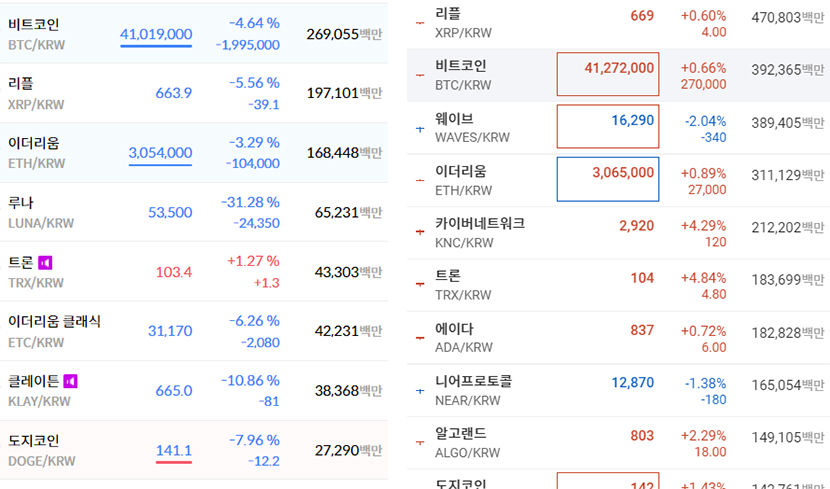Click the red candle icon beside 카이버네트워크
The image size is (830, 489).
(x=420, y=233)
